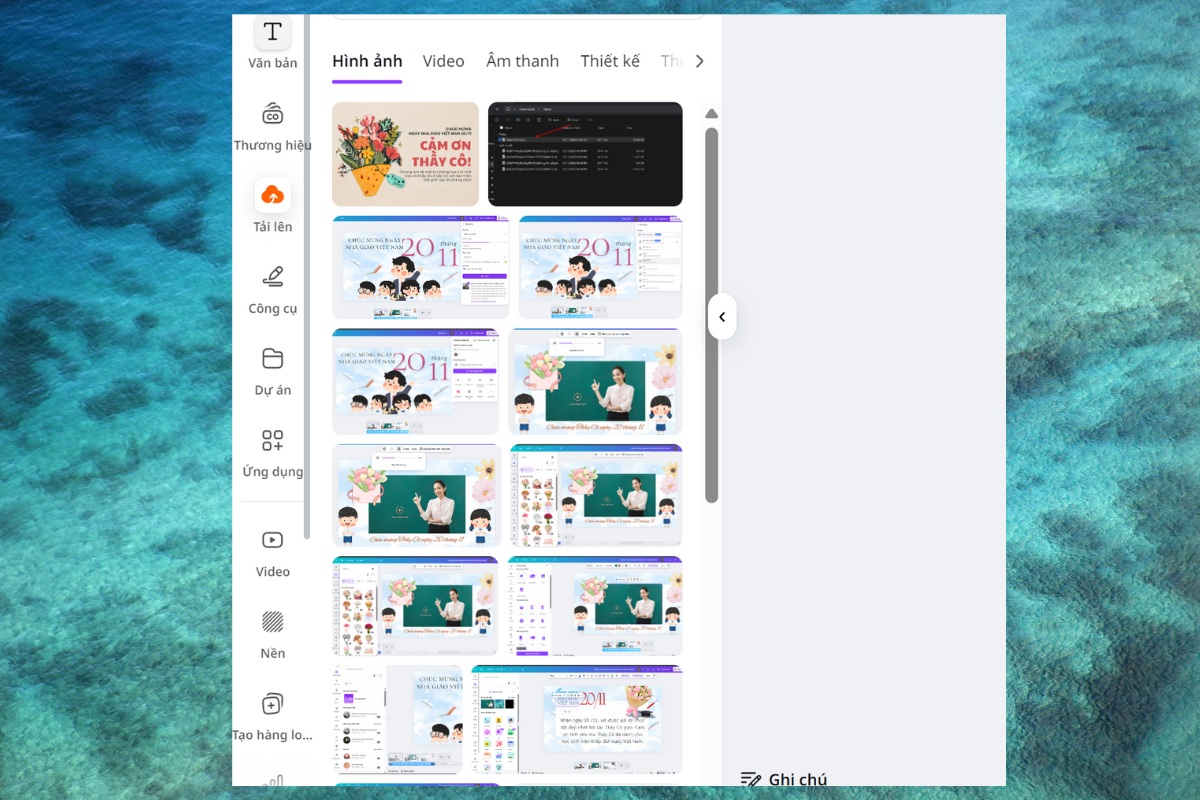Screen dimensions: 1200x800
Task: Collapse the side panel with the arrow
Action: click(722, 316)
